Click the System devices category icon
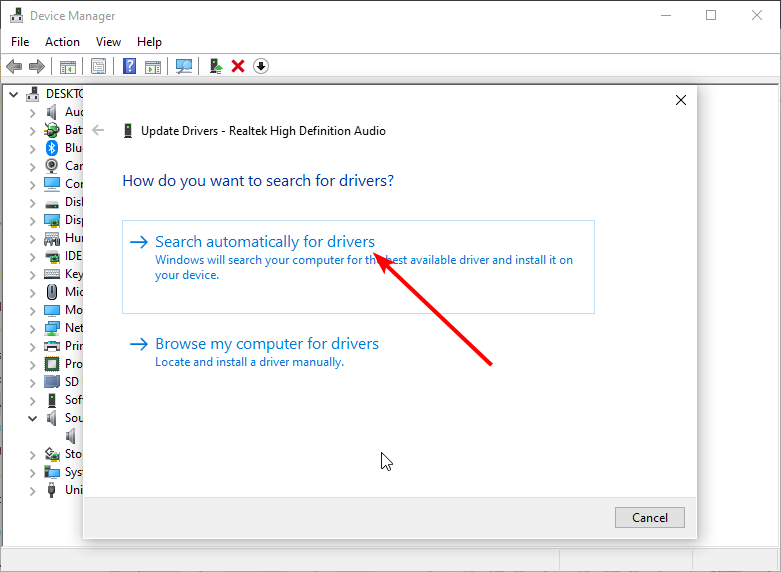This screenshot has width=781, height=572. [x=52, y=471]
